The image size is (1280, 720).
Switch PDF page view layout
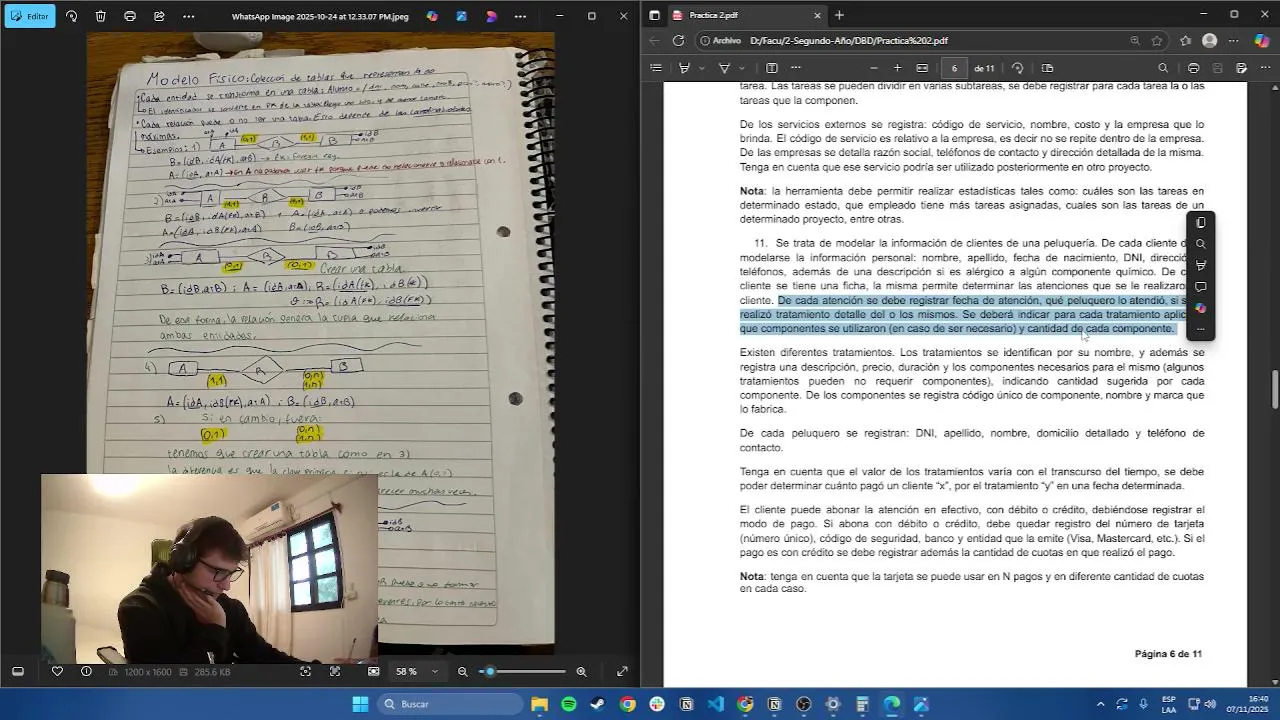point(1047,68)
